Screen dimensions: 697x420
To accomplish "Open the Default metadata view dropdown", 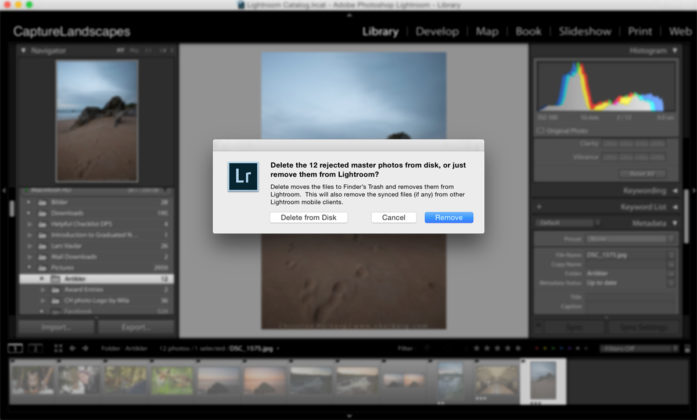I will 568,223.
